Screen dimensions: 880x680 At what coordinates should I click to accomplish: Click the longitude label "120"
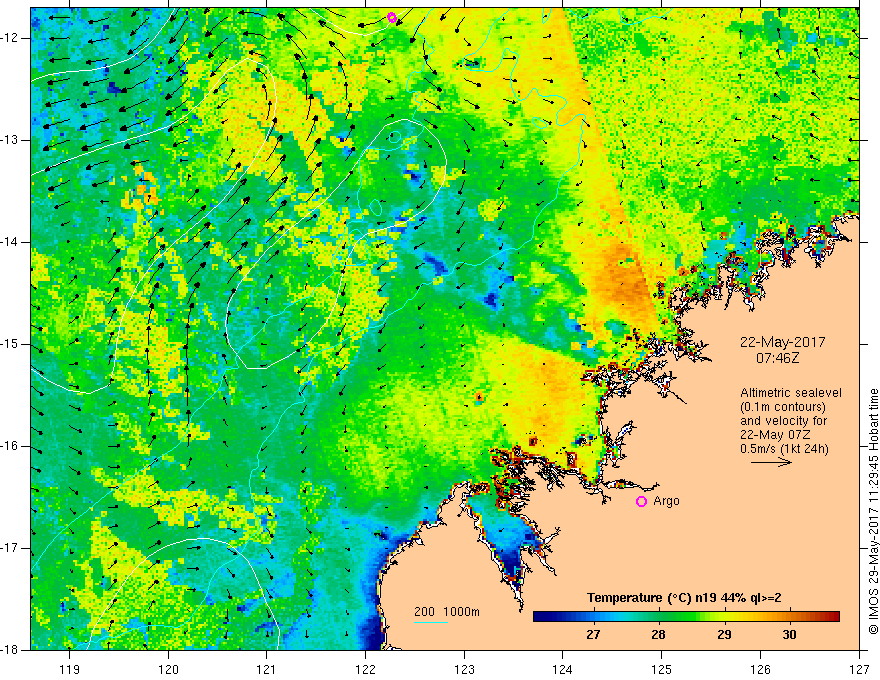click(x=168, y=669)
